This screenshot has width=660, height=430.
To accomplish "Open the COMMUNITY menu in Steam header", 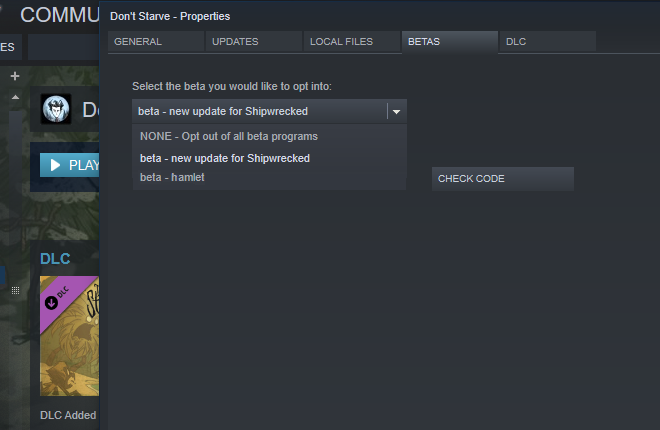I will coord(58,14).
